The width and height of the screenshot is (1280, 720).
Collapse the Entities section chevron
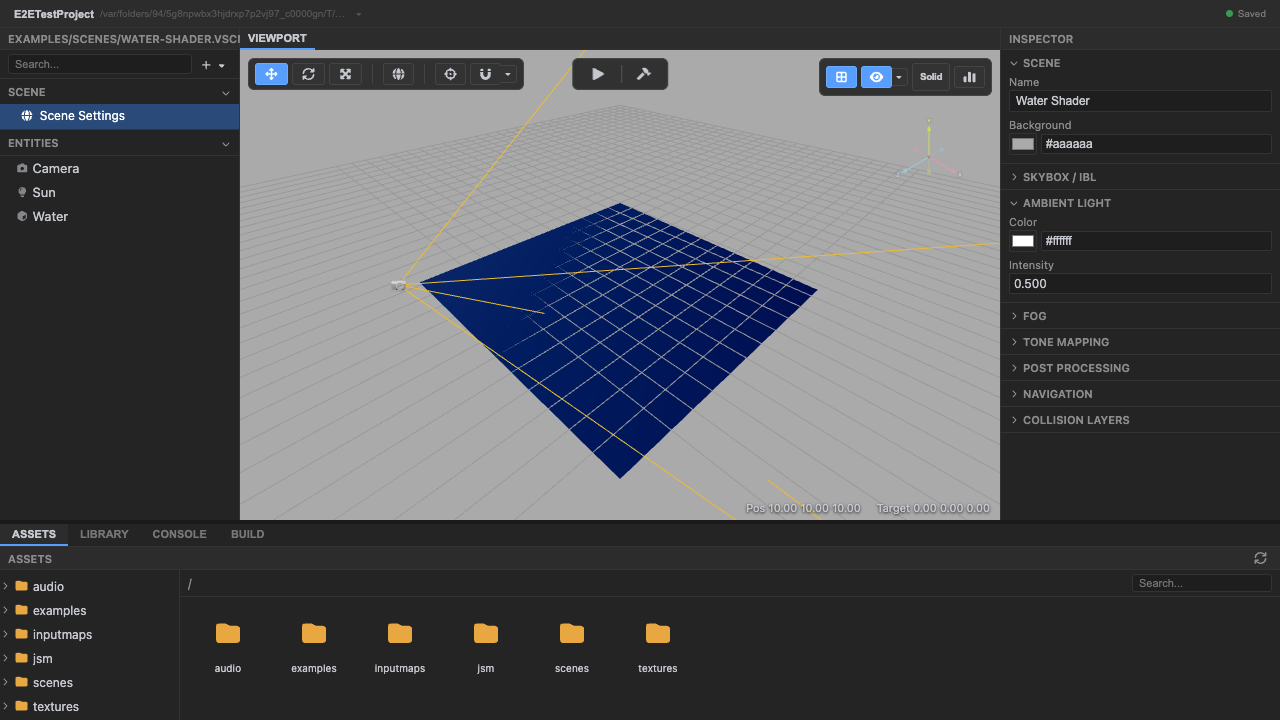(x=226, y=144)
